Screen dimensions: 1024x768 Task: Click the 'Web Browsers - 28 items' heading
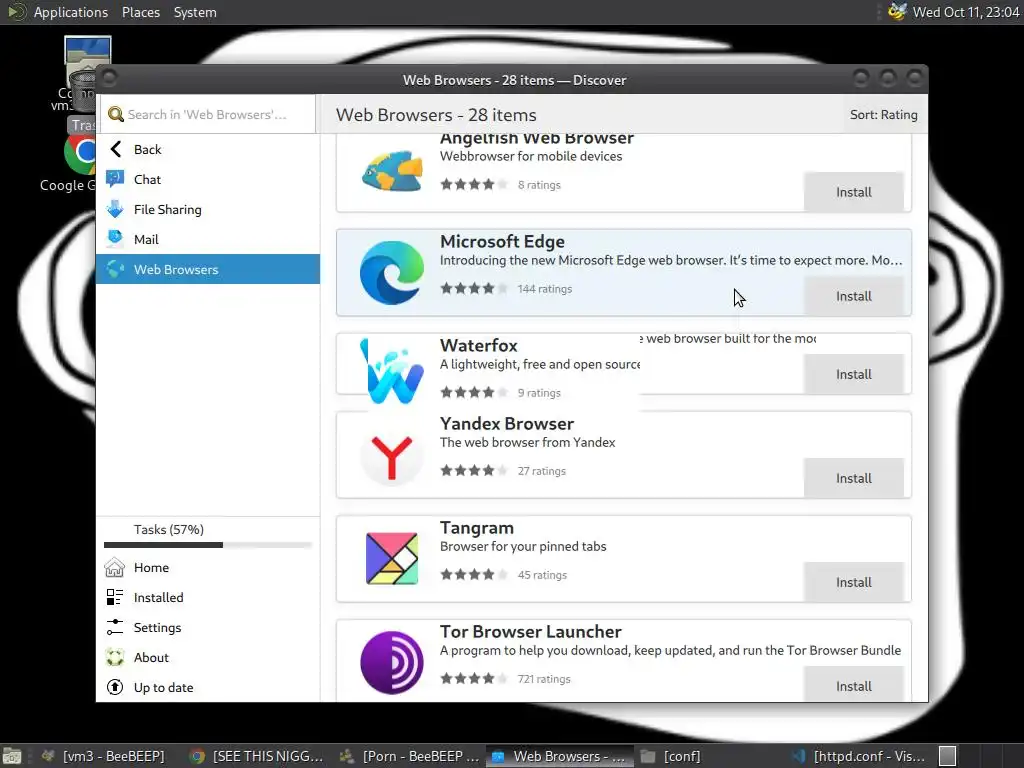pyautogui.click(x=436, y=115)
